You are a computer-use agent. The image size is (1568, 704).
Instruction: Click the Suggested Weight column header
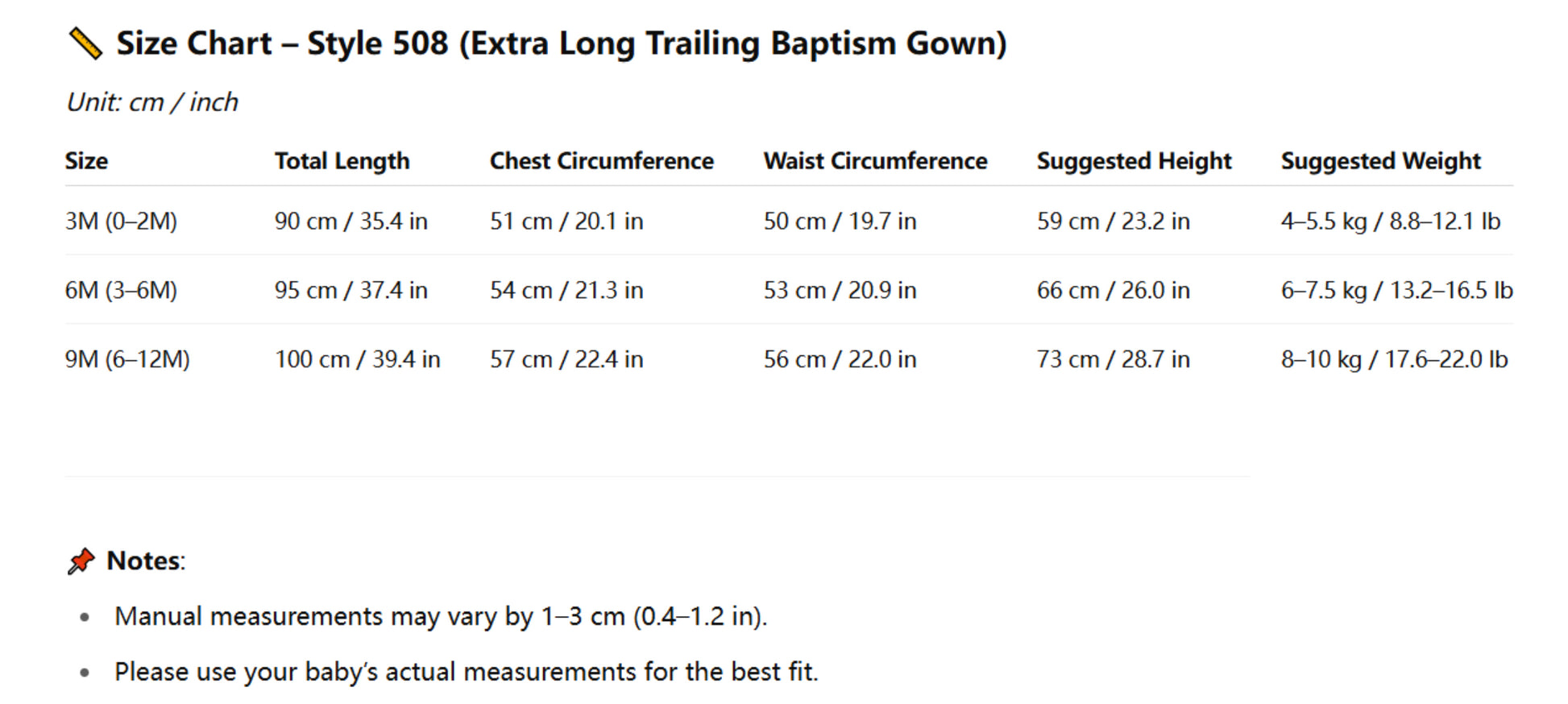pyautogui.click(x=1380, y=161)
